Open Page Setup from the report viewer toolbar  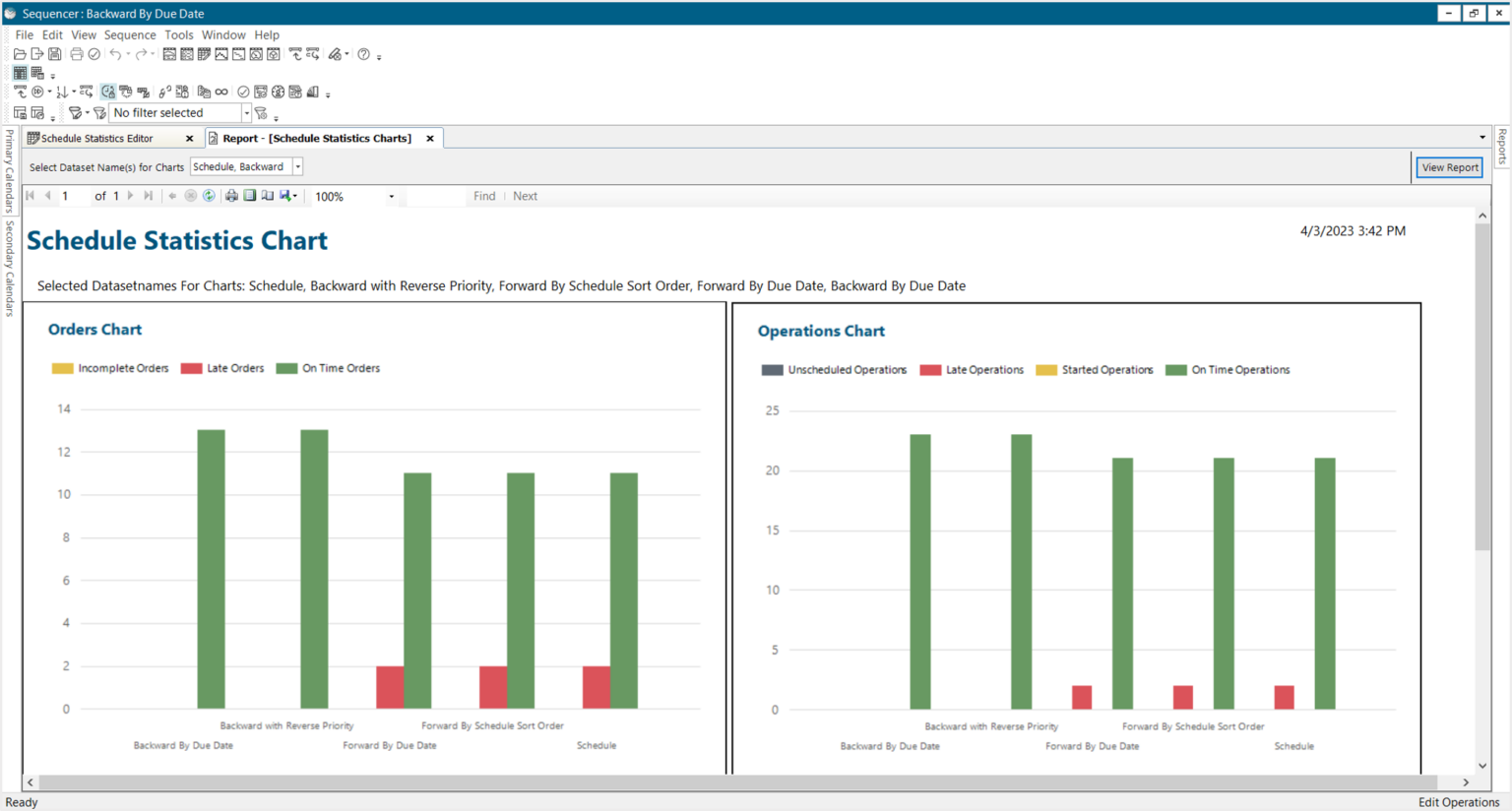(268, 196)
